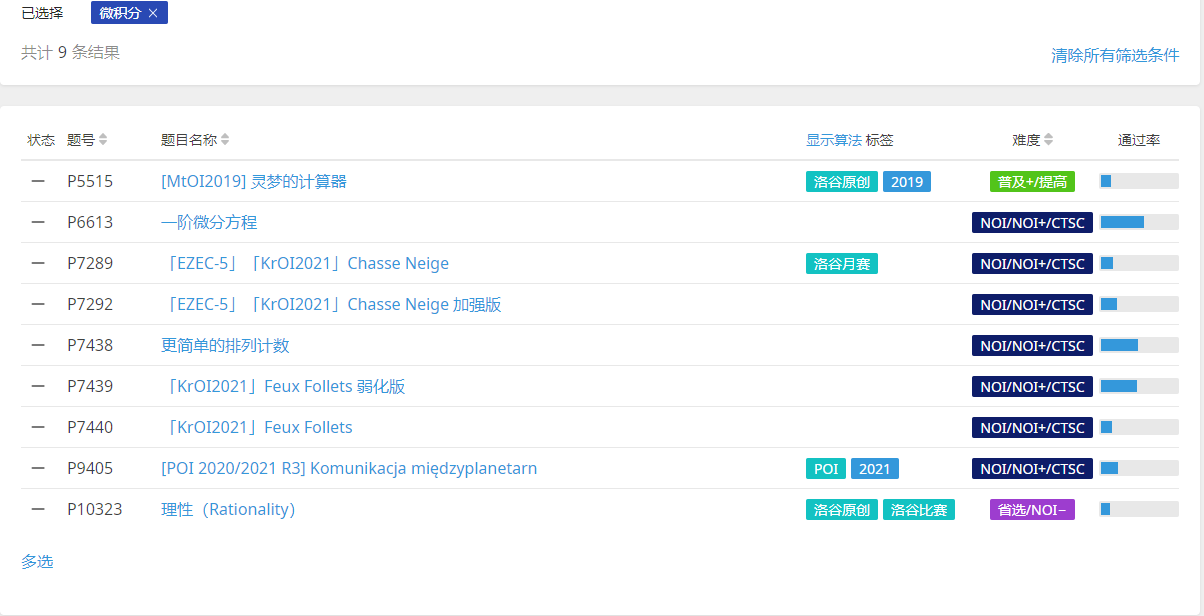Sort by 题目名称 column arrows

coord(225,140)
